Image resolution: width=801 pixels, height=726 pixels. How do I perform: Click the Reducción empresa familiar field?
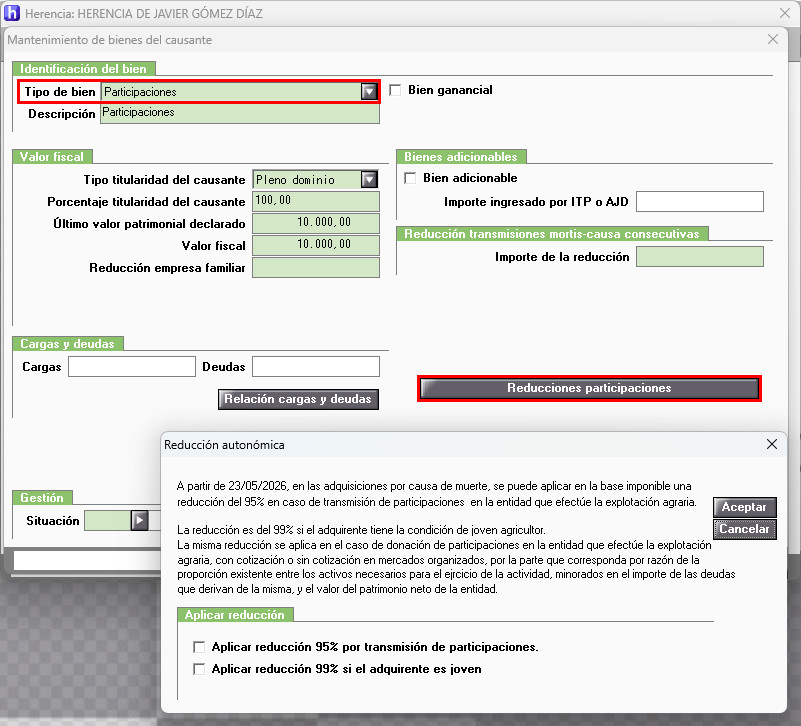coord(316,268)
